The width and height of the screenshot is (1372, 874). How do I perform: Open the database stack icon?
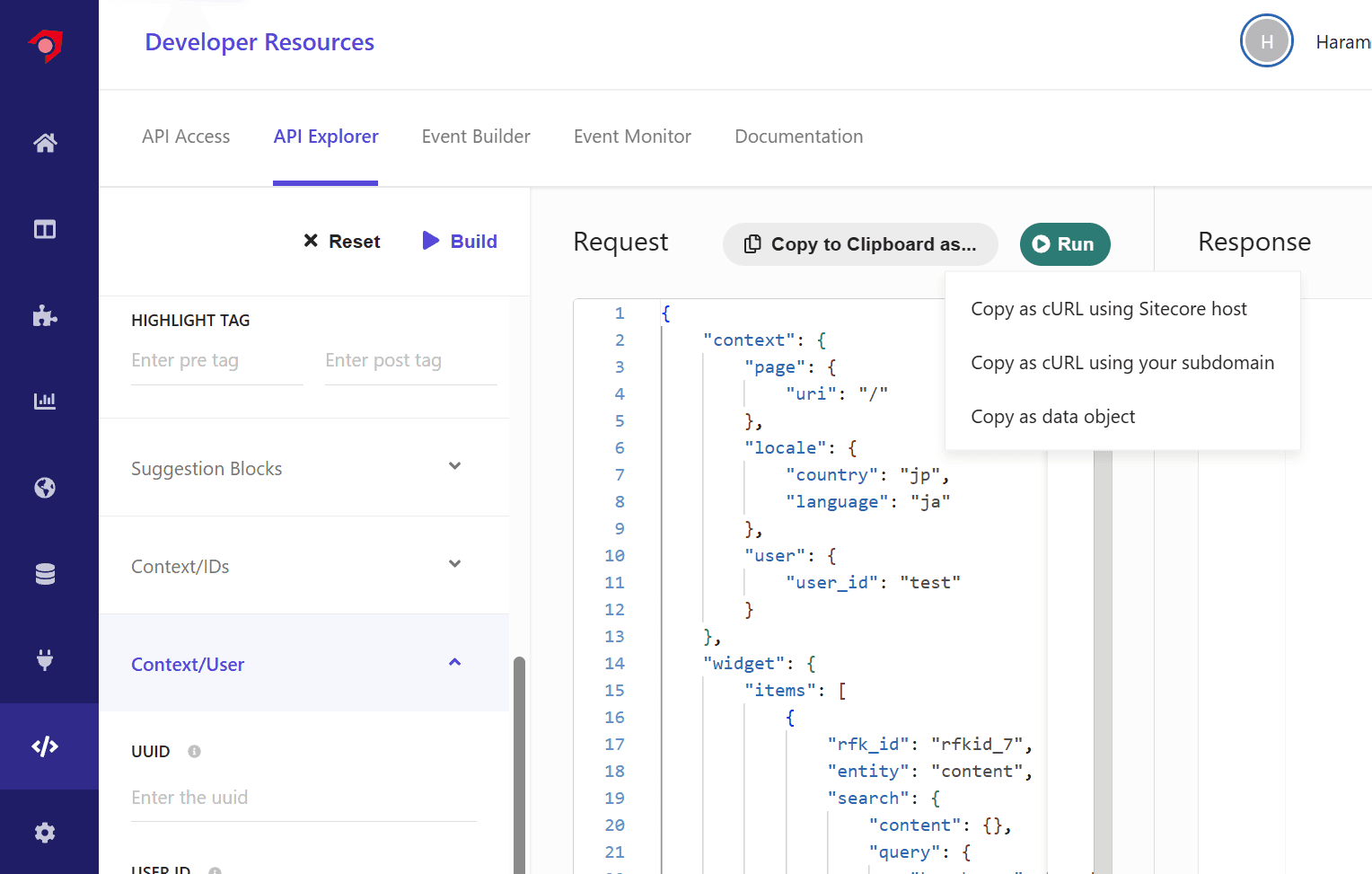(x=45, y=574)
